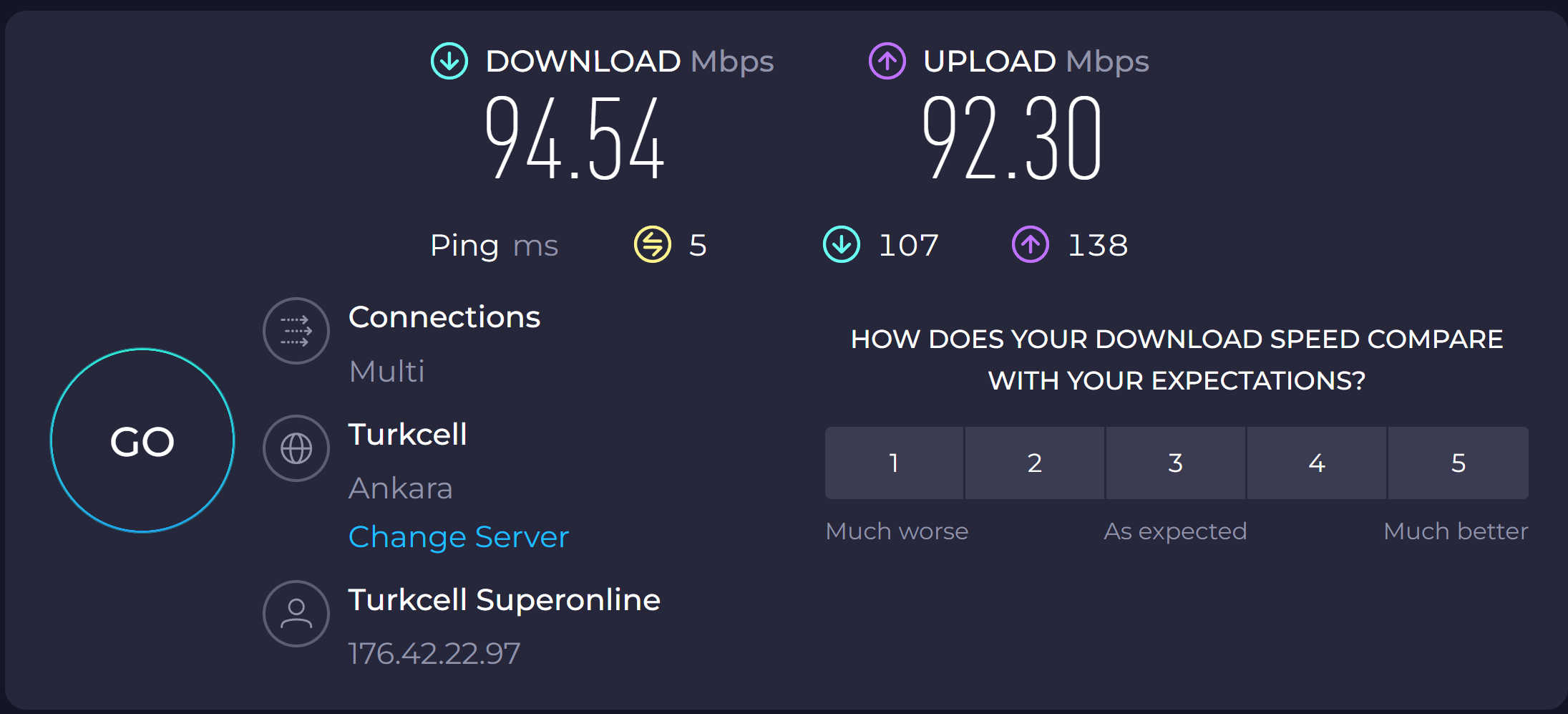Select rating 2 on the speed survey

click(x=1034, y=463)
